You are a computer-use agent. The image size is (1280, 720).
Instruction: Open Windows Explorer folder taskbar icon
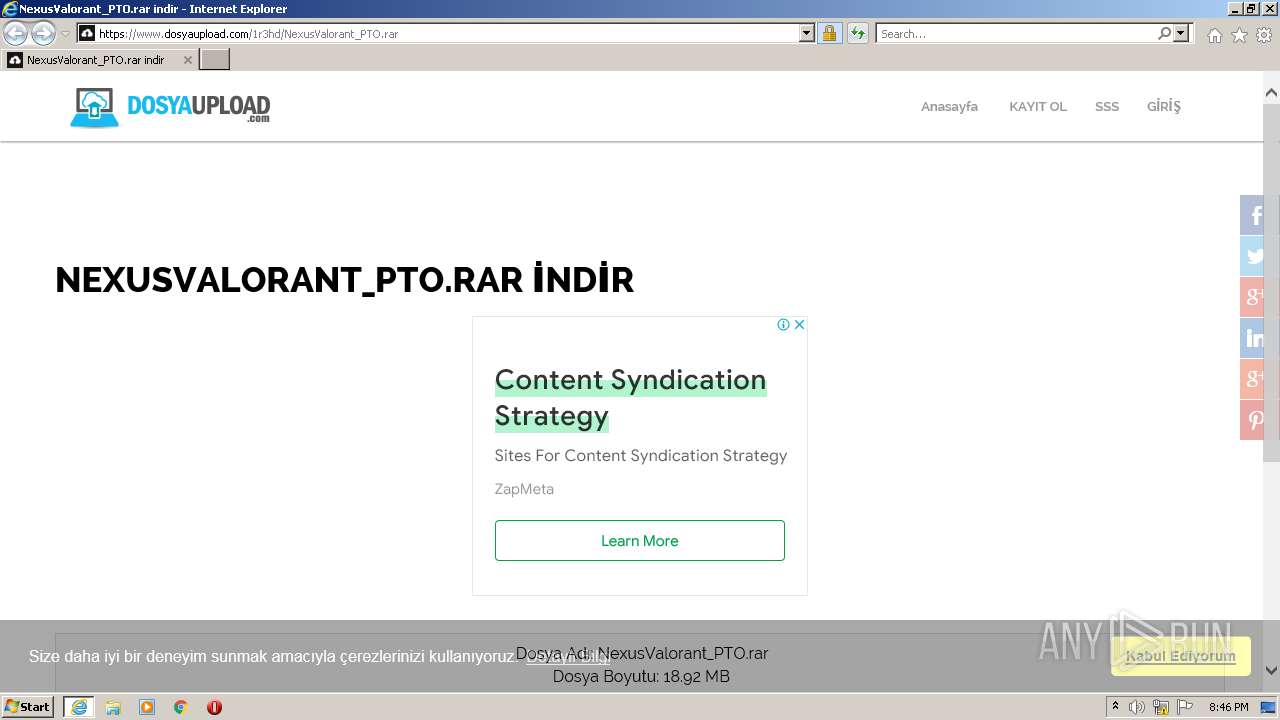point(113,707)
